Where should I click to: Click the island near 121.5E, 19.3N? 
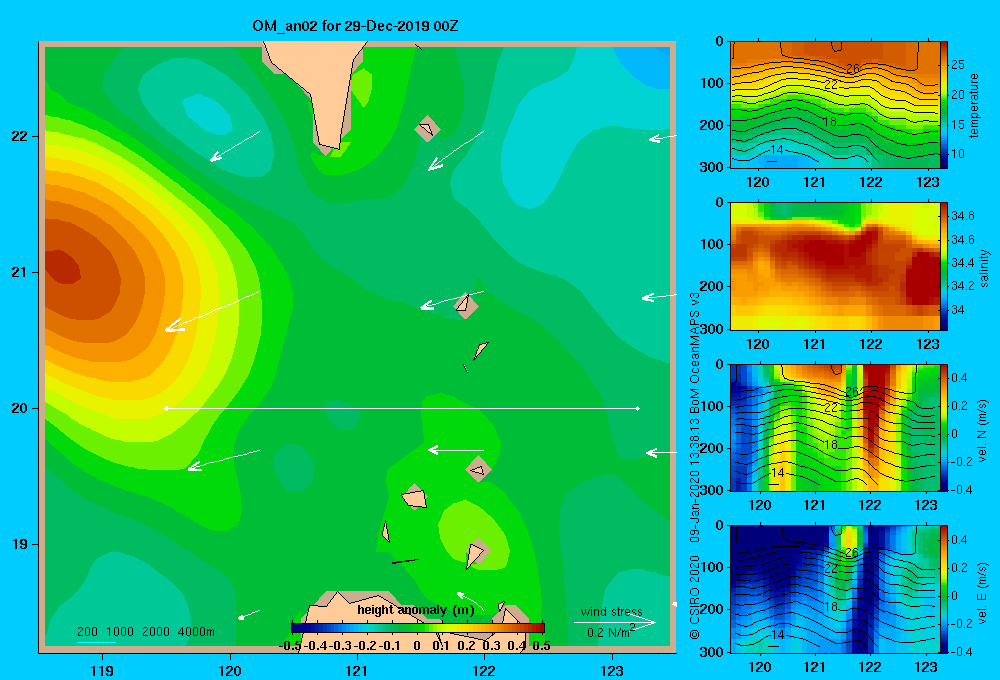[415, 497]
